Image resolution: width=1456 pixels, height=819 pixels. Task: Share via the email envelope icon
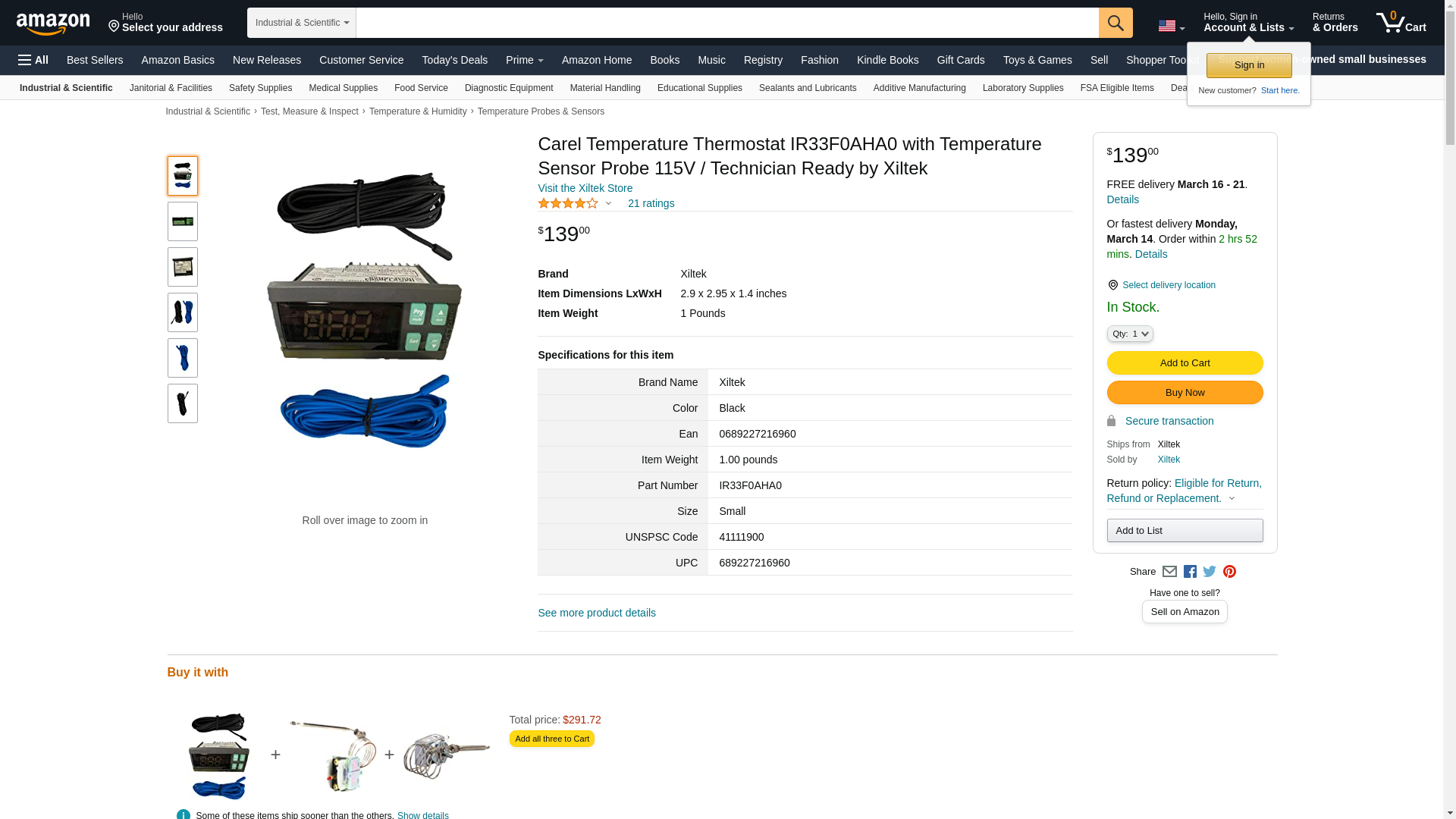(x=1169, y=572)
